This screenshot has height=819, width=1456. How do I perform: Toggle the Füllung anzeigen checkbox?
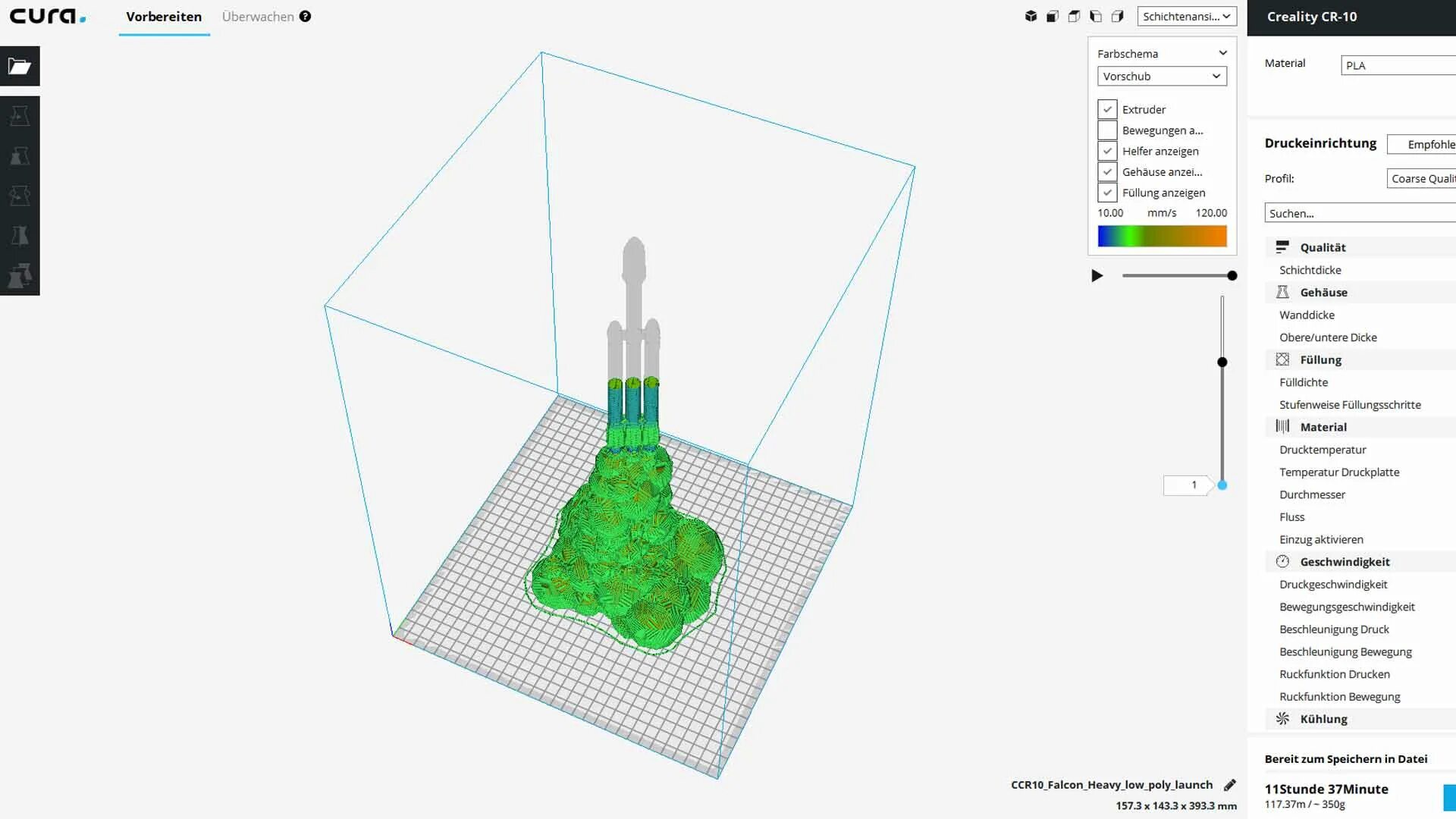1107,193
